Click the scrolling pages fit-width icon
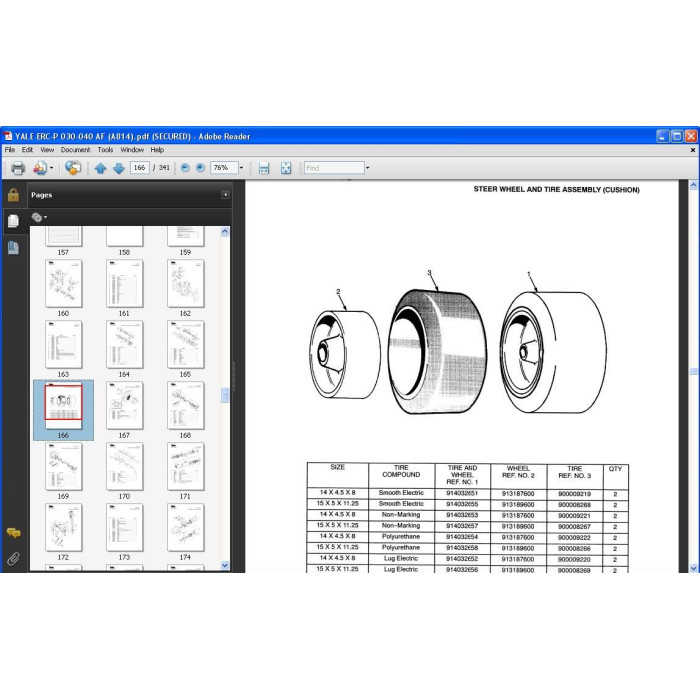700x700 pixels. click(264, 168)
